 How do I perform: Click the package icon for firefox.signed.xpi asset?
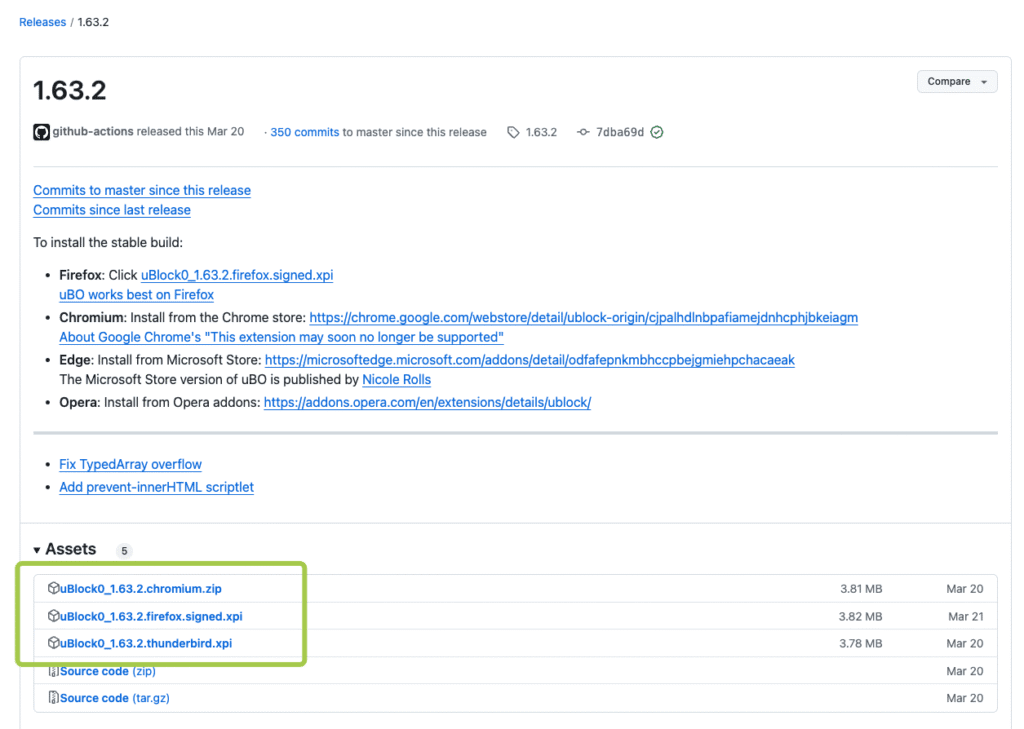54,615
